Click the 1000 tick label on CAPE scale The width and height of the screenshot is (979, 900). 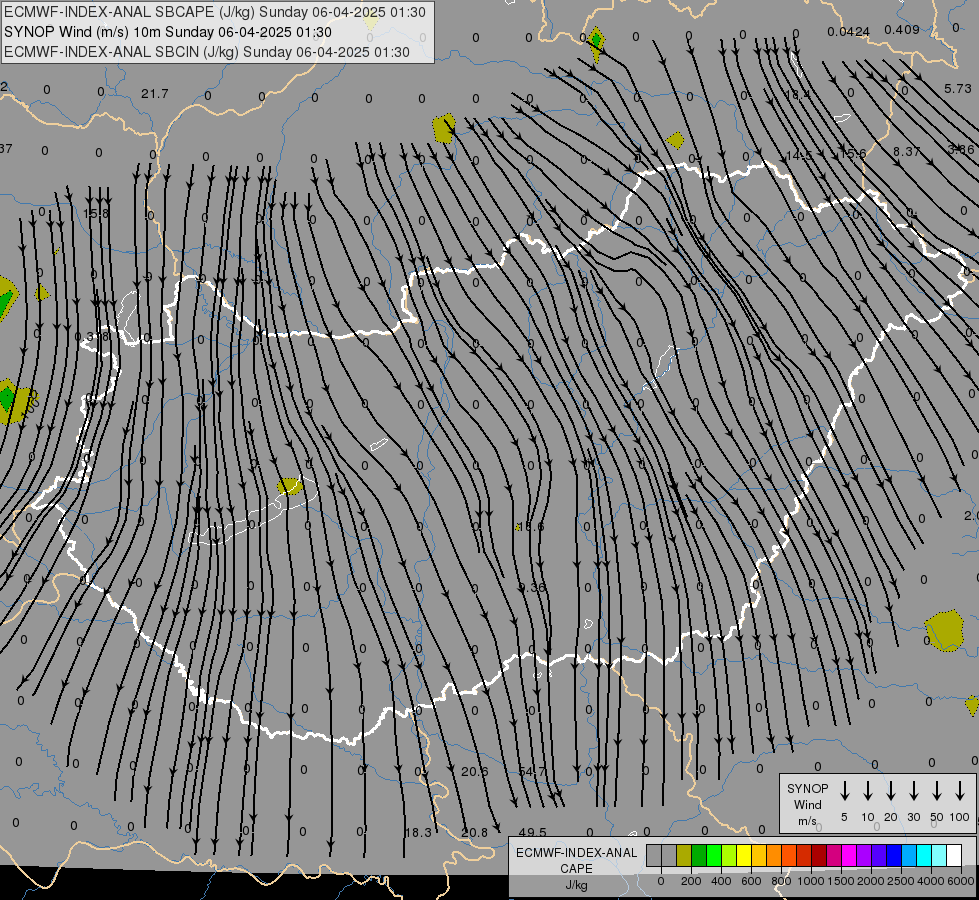click(810, 881)
